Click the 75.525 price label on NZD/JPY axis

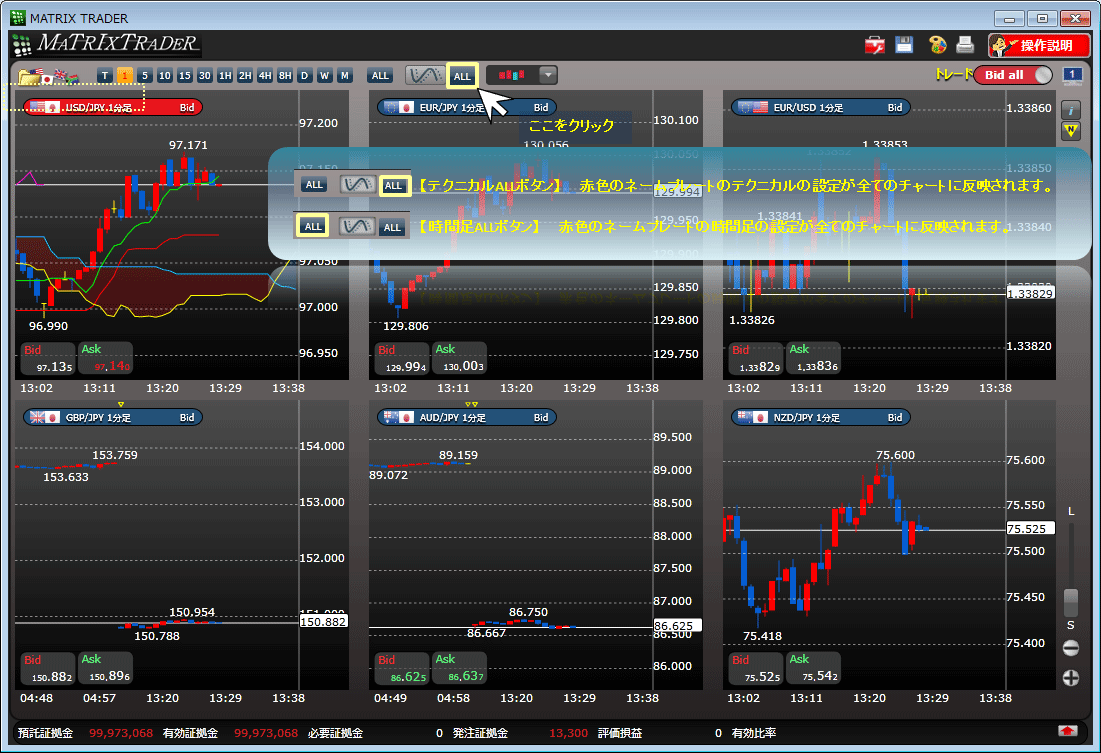pos(1030,528)
